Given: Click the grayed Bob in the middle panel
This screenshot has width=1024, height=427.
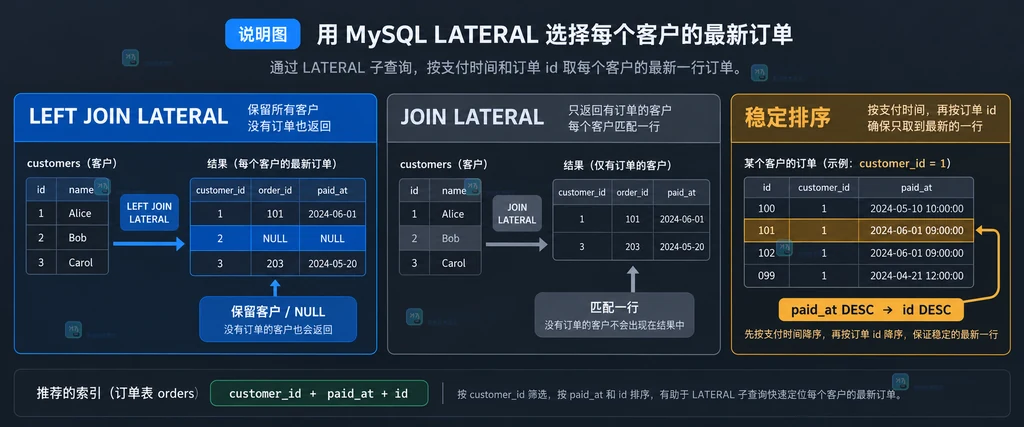Looking at the screenshot, I should 450,238.
